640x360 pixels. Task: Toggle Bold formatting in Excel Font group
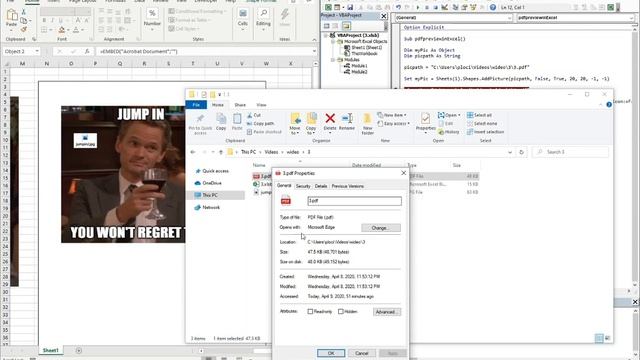(x=44, y=20)
